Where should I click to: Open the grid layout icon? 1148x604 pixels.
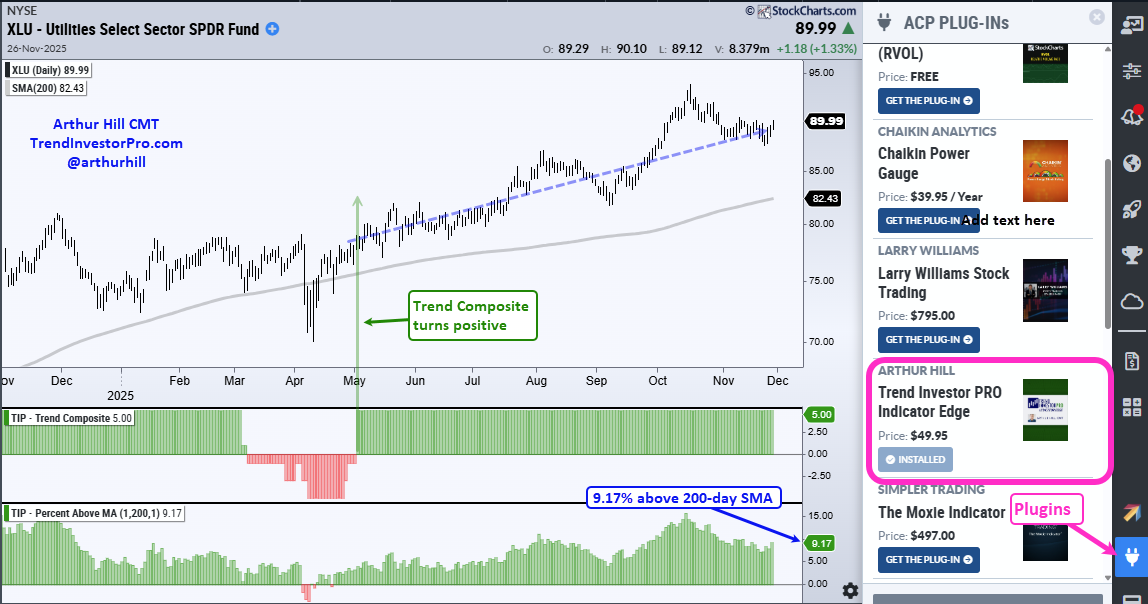point(1132,407)
